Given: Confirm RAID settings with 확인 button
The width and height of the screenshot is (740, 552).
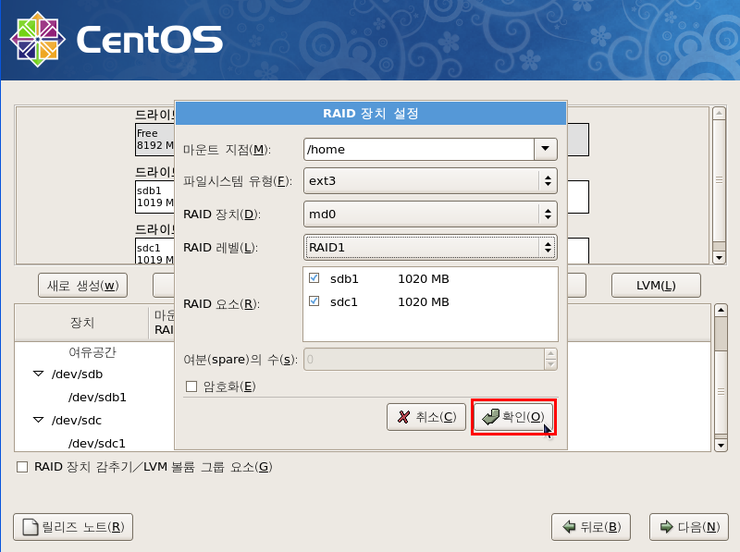Looking at the screenshot, I should pyautogui.click(x=513, y=417).
